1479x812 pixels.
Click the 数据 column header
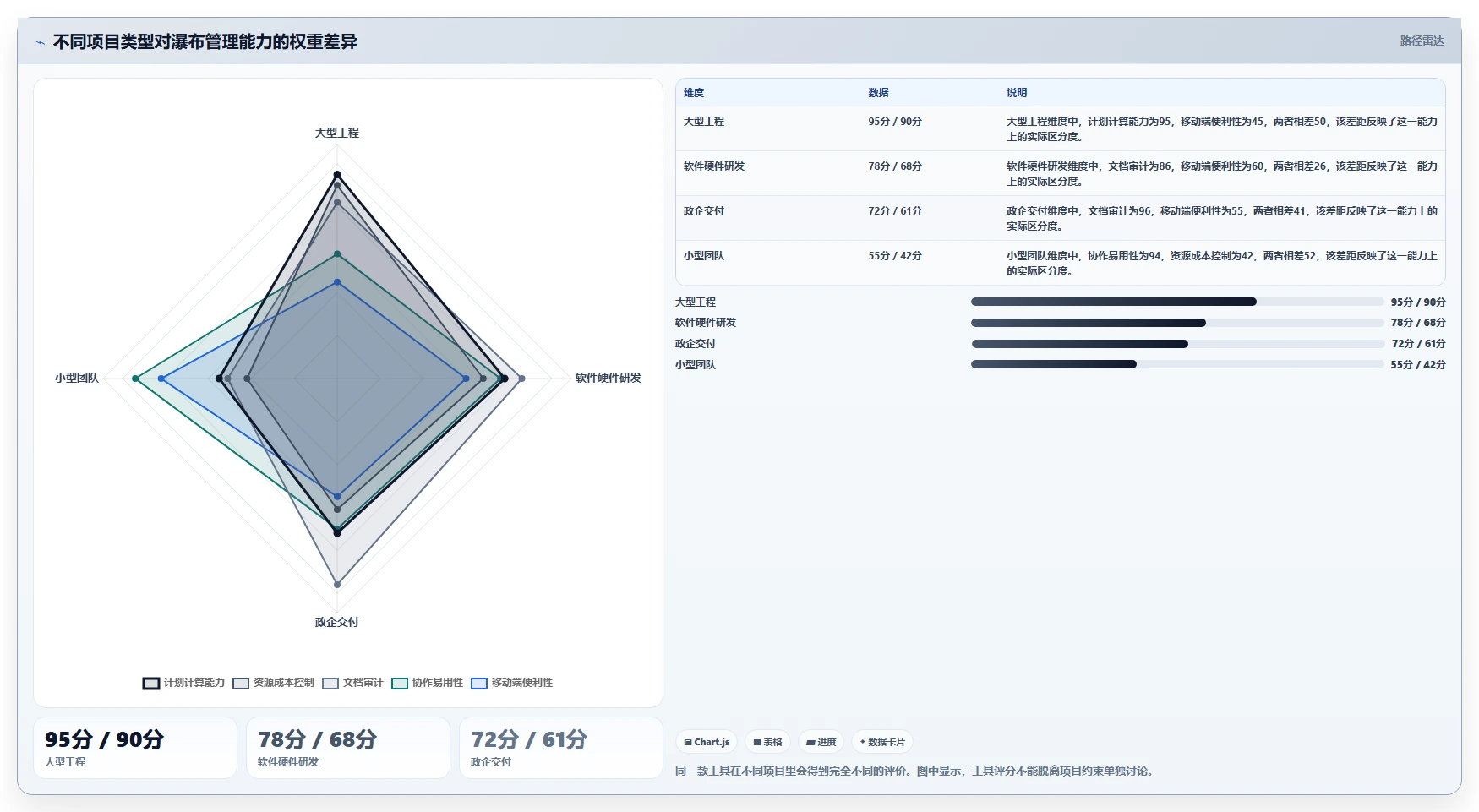(878, 93)
